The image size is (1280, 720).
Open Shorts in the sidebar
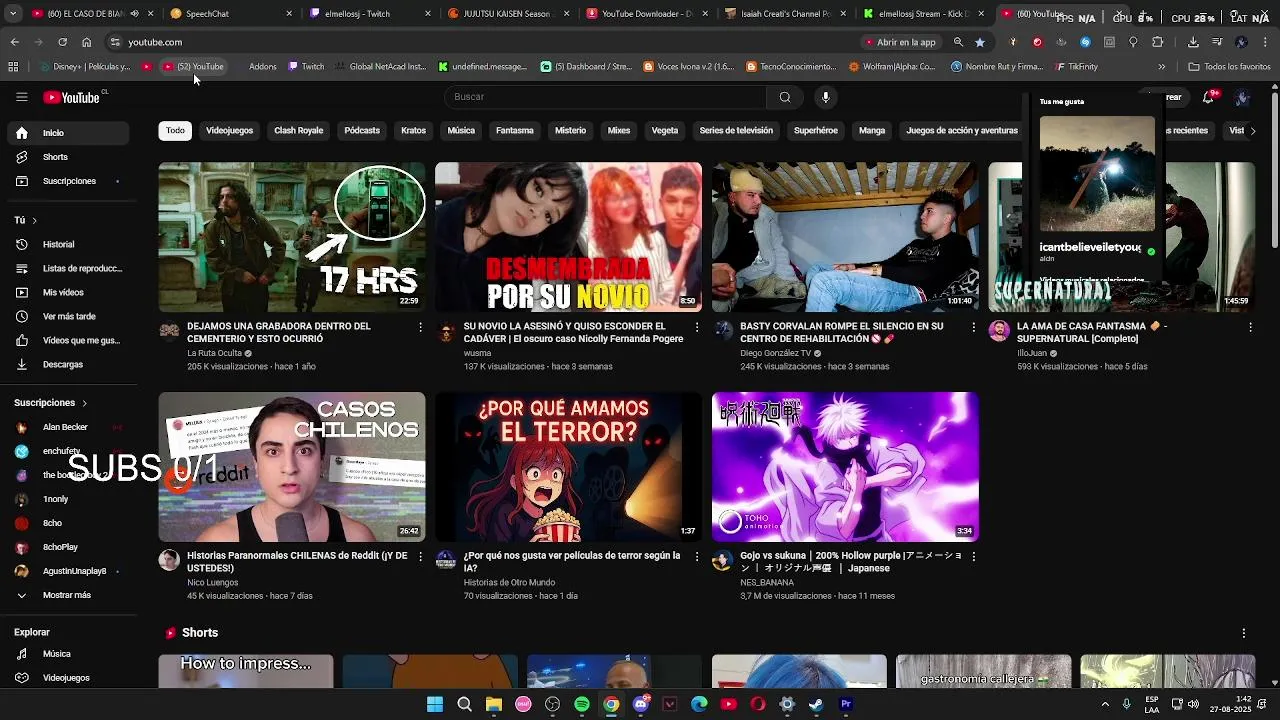coord(67,157)
